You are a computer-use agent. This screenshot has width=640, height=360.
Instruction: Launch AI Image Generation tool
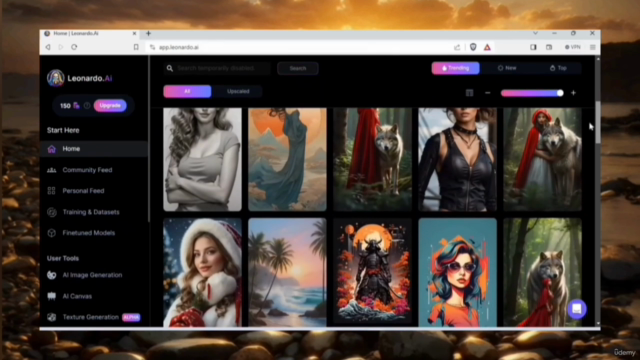(92, 275)
